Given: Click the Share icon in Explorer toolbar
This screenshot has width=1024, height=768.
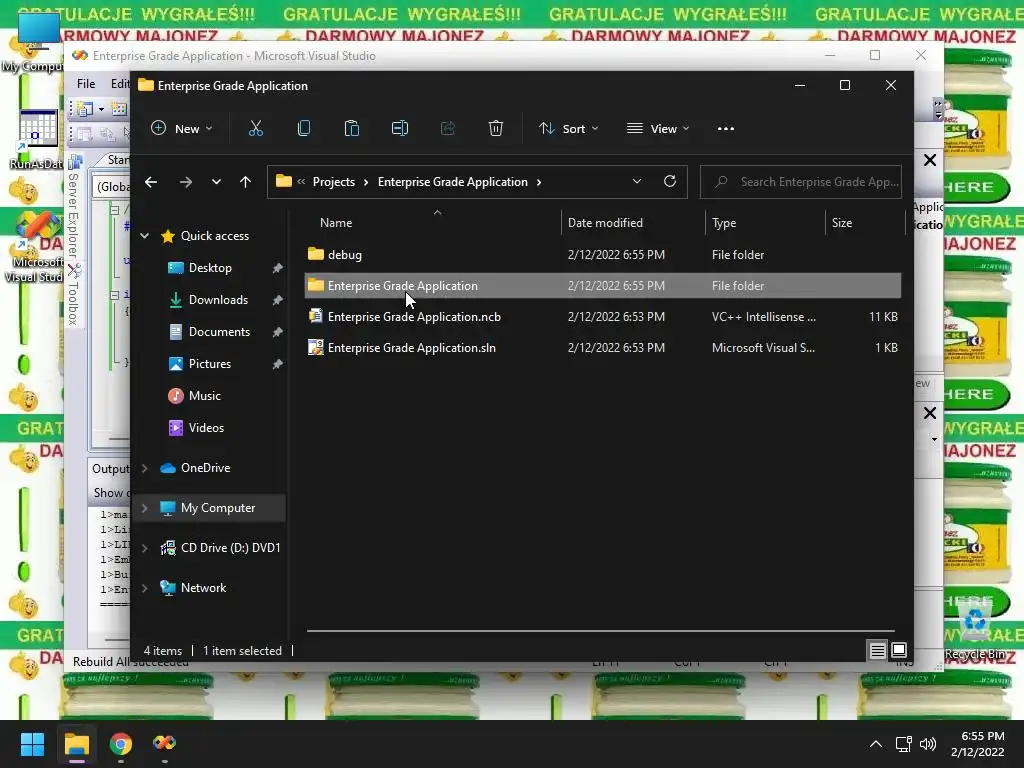Looking at the screenshot, I should [x=447, y=129].
